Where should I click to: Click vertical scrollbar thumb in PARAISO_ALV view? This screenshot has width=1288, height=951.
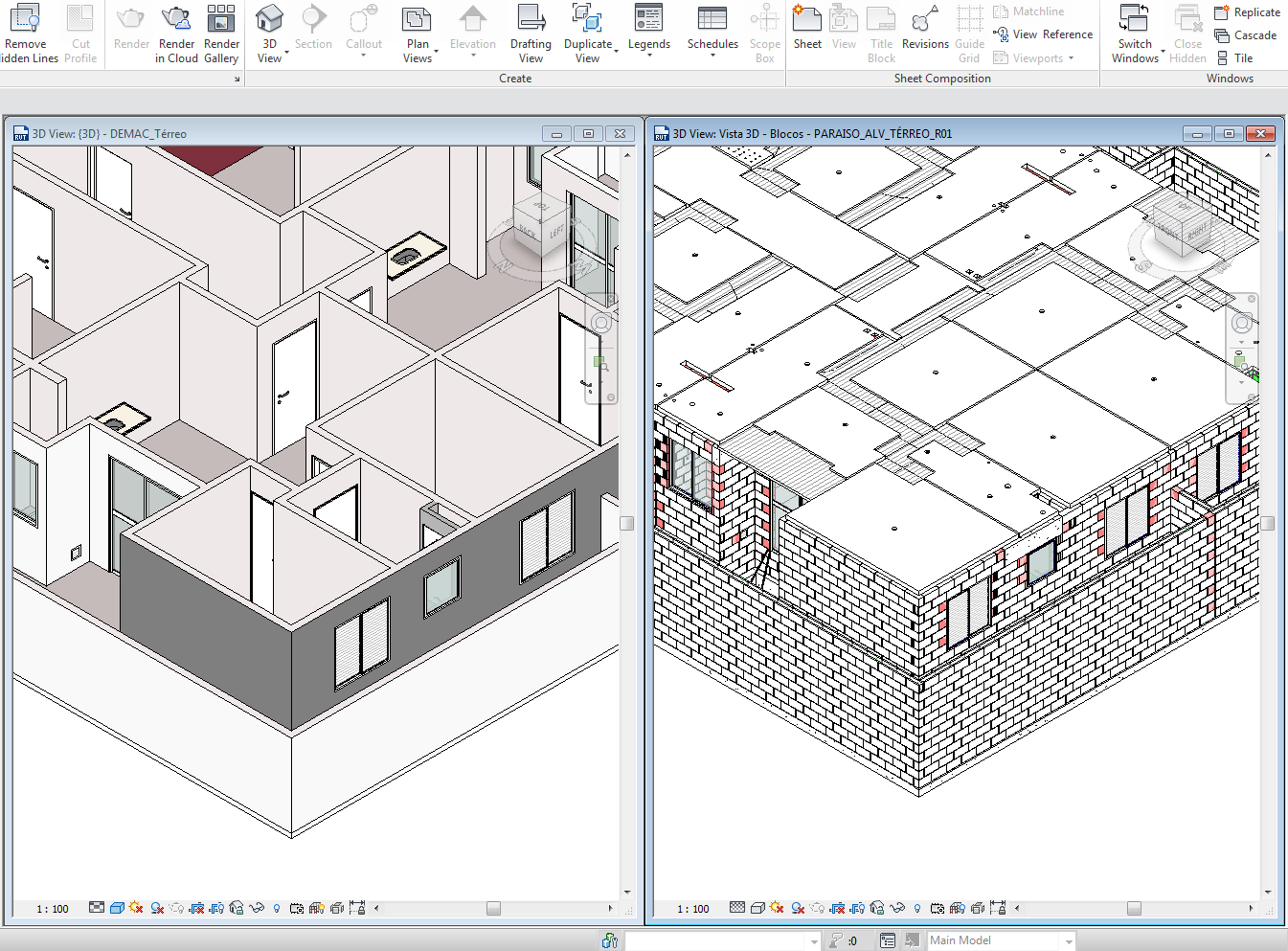1268,523
